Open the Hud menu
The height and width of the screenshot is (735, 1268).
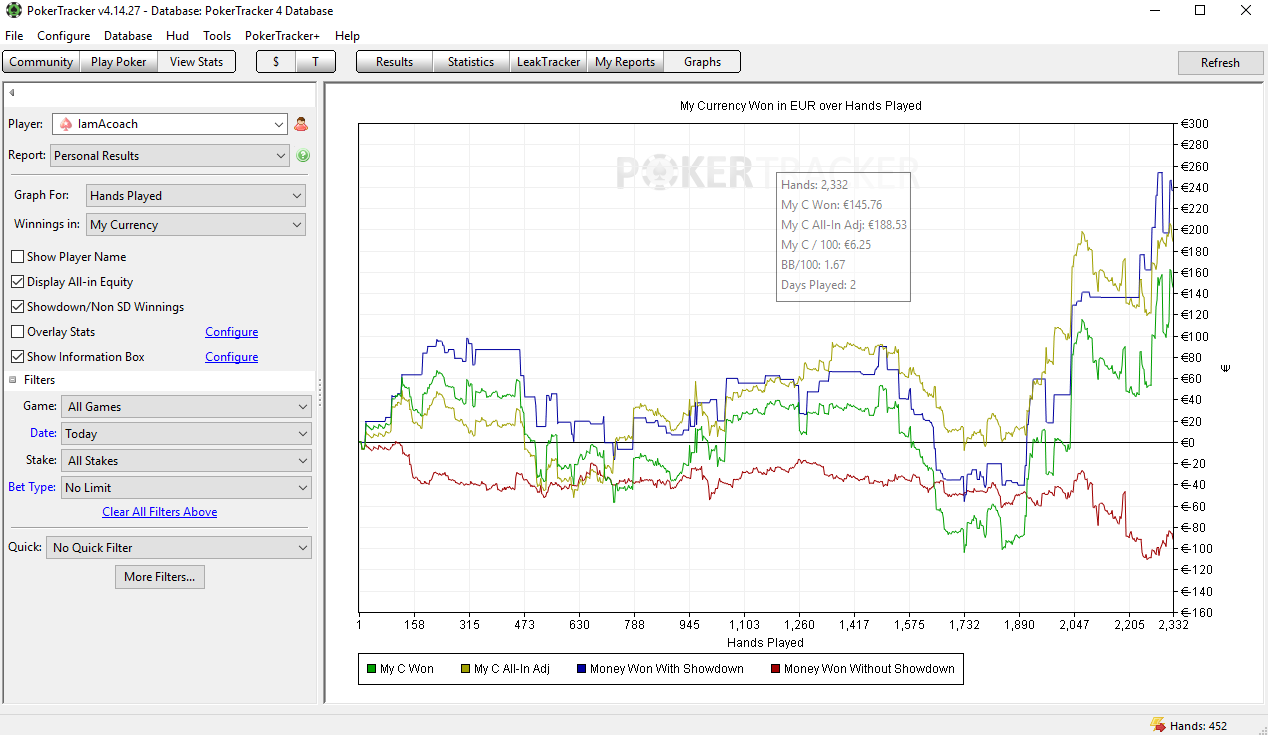pos(178,36)
